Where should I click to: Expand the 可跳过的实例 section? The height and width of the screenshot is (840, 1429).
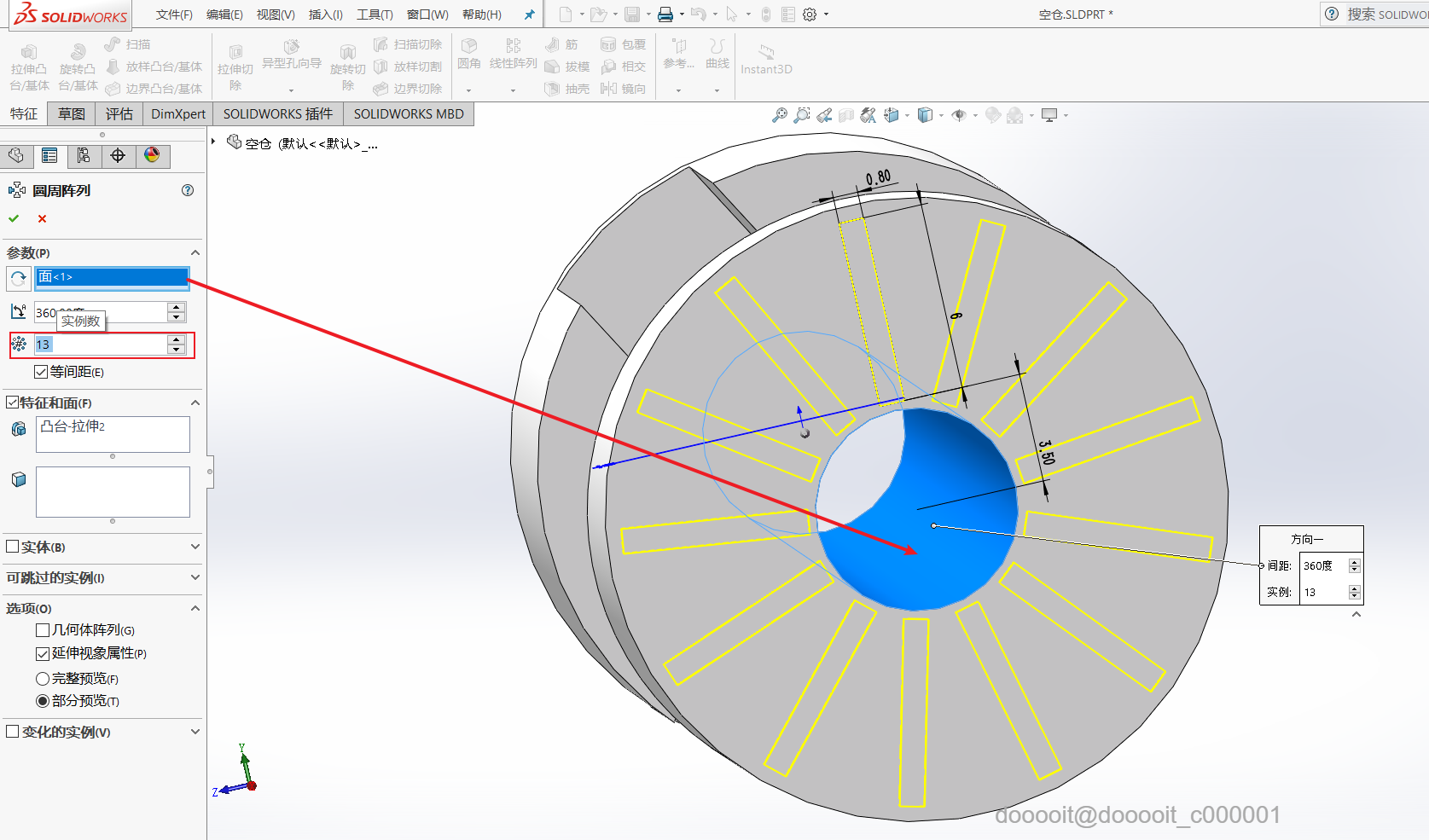pyautogui.click(x=195, y=577)
